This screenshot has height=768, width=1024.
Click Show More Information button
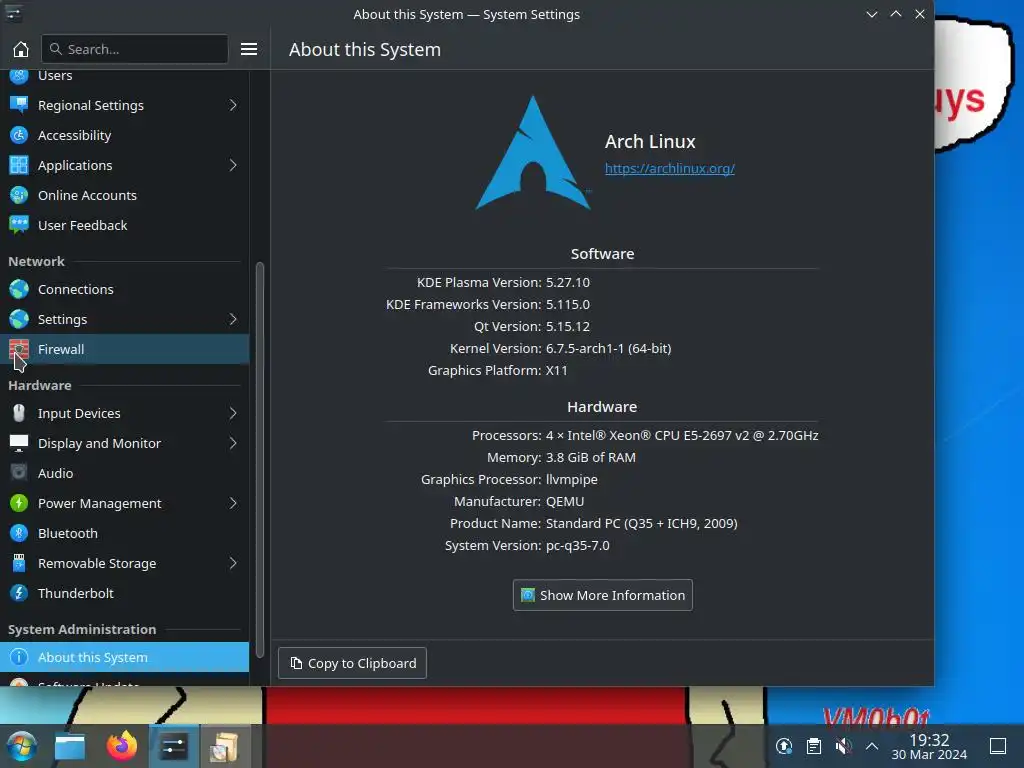click(602, 595)
